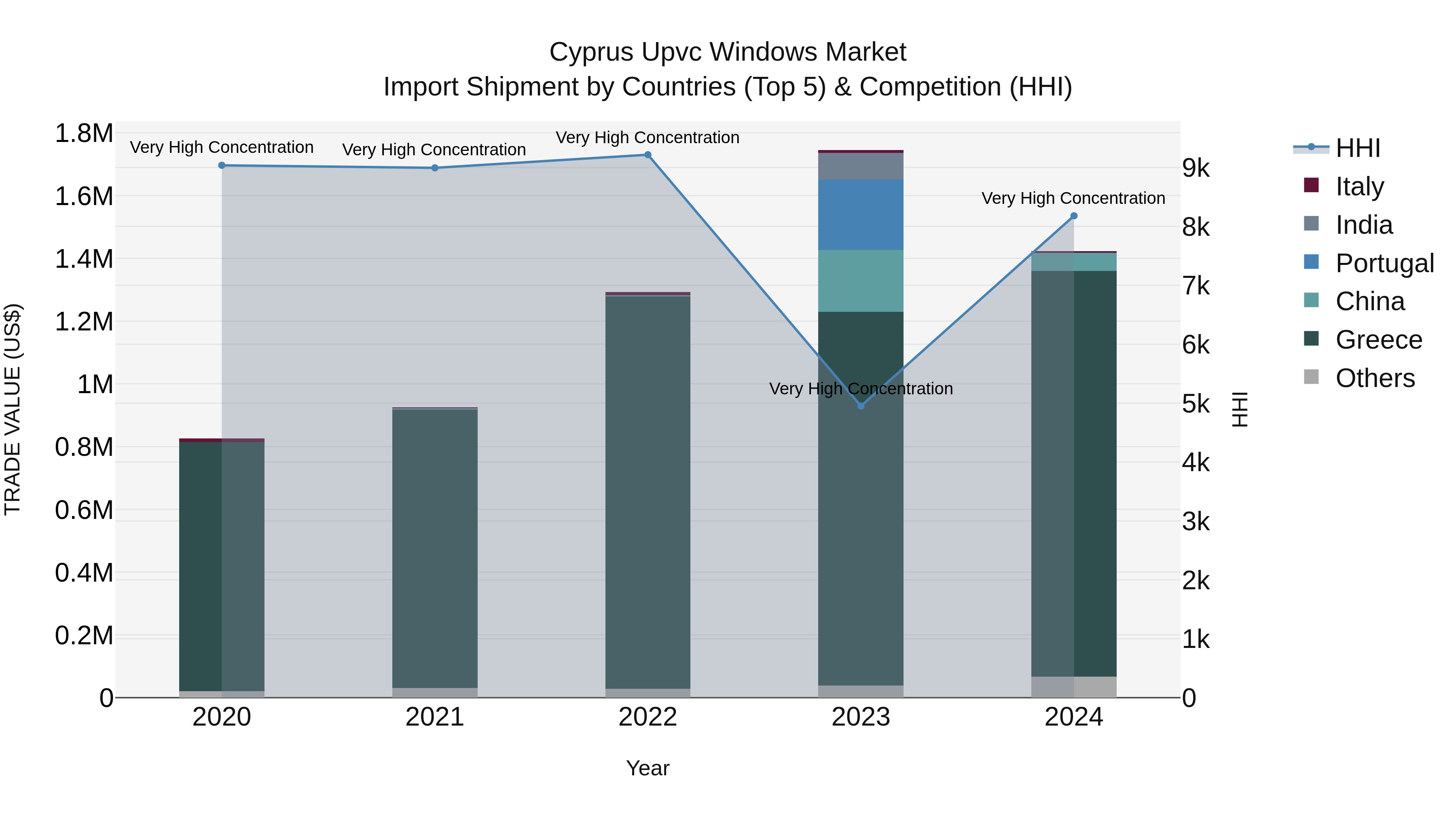Select the 2024 HHI data point
This screenshot has width=1456, height=819.
(1074, 216)
